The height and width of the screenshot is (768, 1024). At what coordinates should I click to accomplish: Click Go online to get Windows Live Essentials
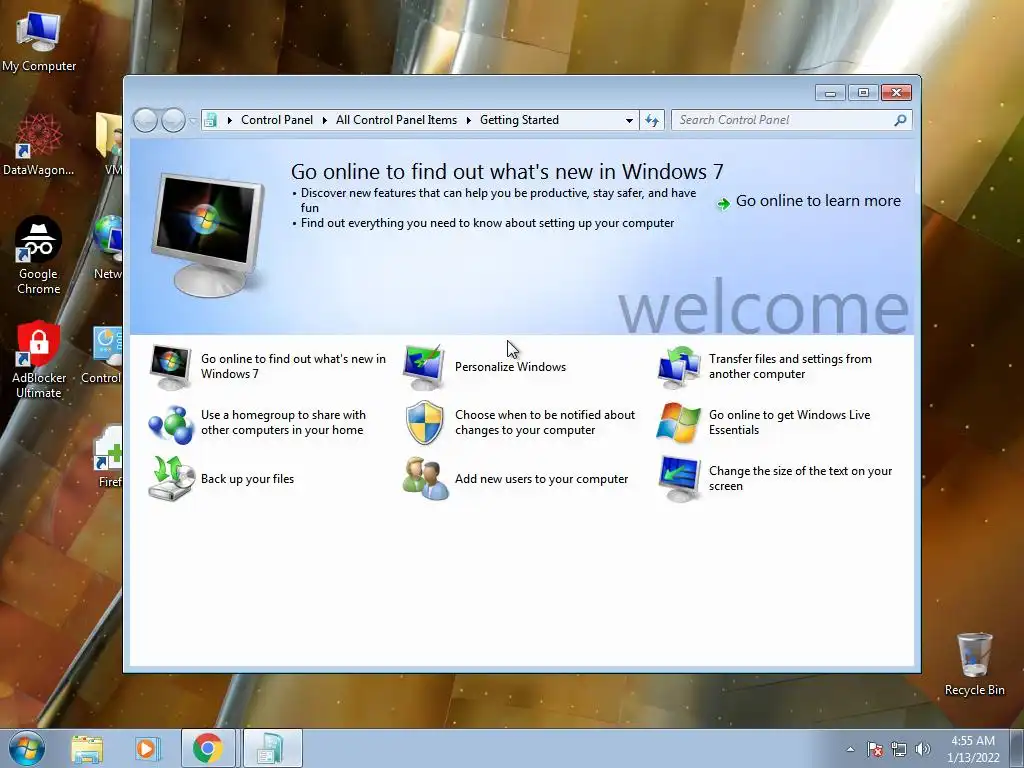tap(790, 423)
